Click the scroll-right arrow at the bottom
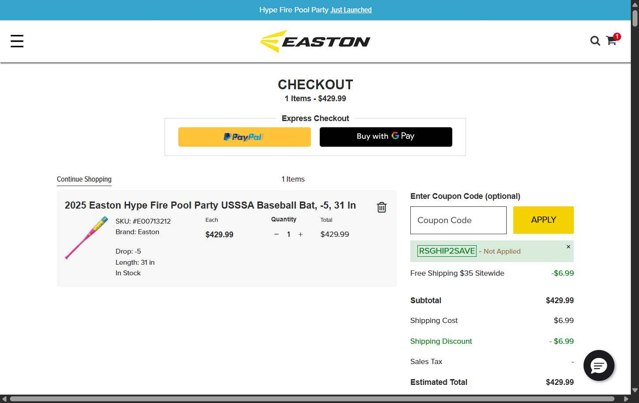Screen dimensions: 639x403 point(626,399)
